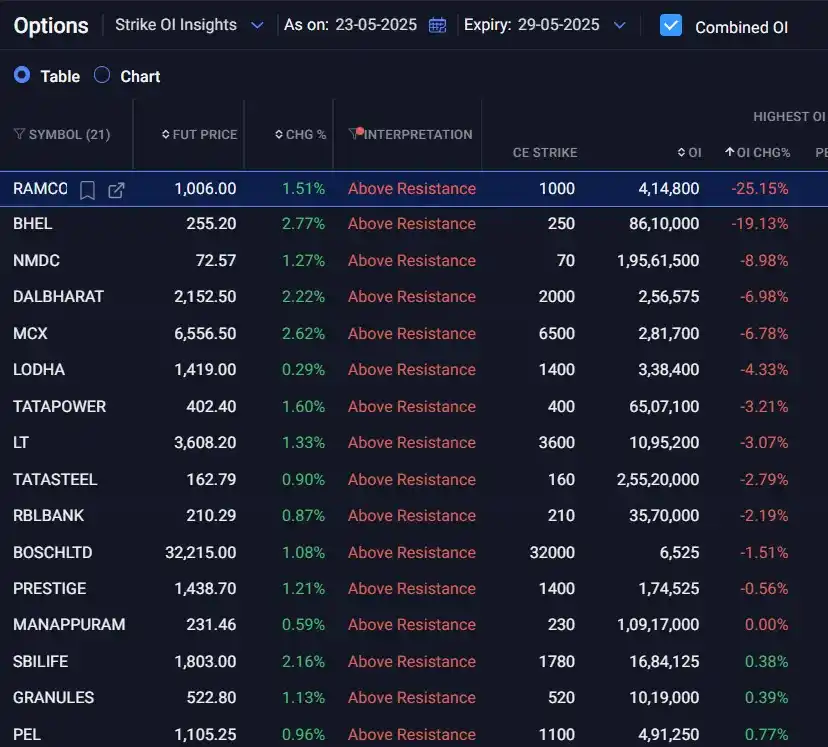Click the Expiry date 29-05-2025 value
Viewport: 828px width, 747px height.
tap(559, 25)
